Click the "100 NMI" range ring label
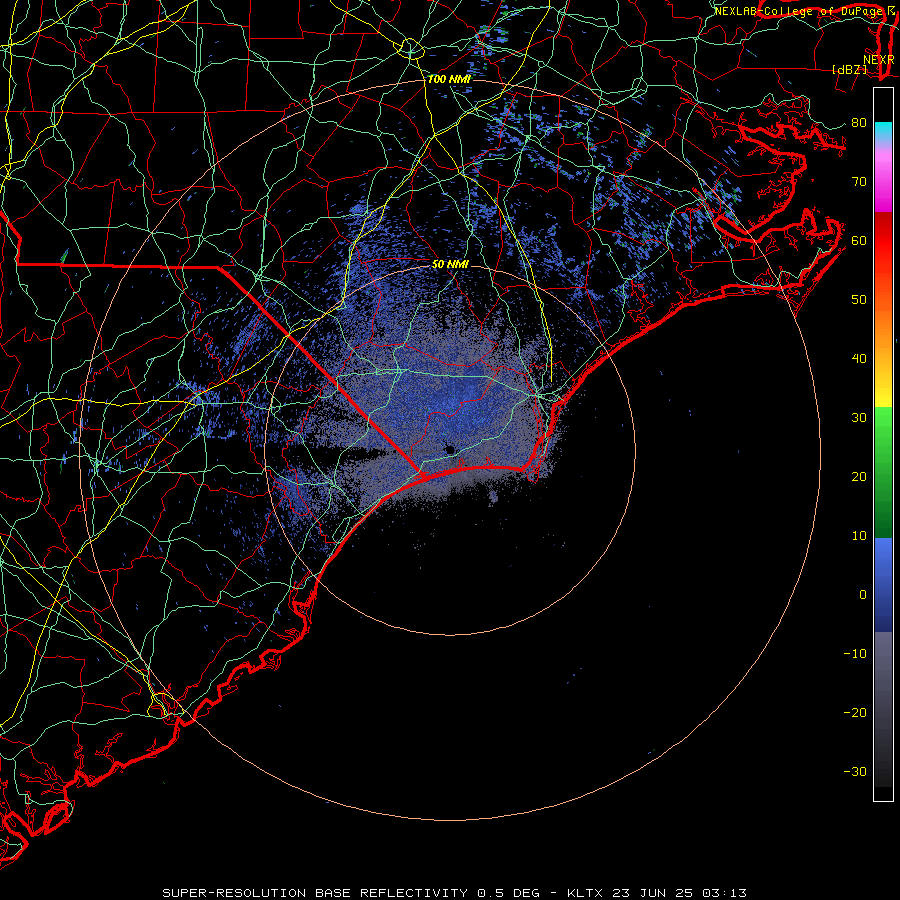The height and width of the screenshot is (900, 900). 449,79
